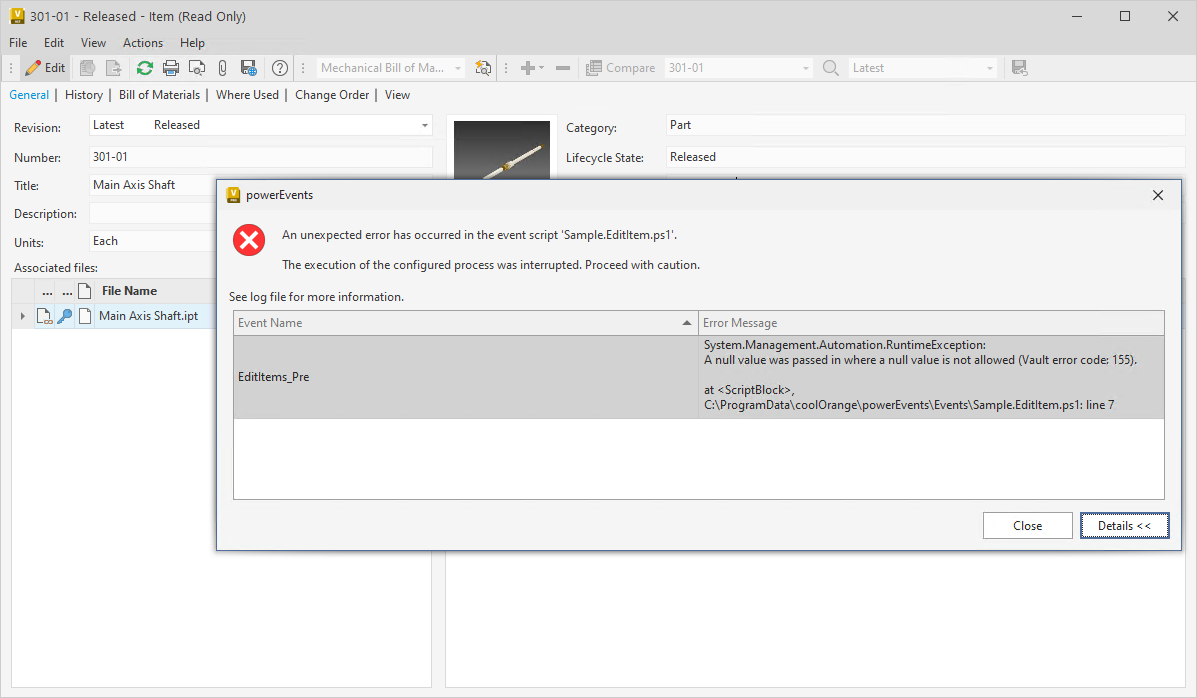
Task: Switch to the Bill of Materials tab
Action: [x=160, y=95]
